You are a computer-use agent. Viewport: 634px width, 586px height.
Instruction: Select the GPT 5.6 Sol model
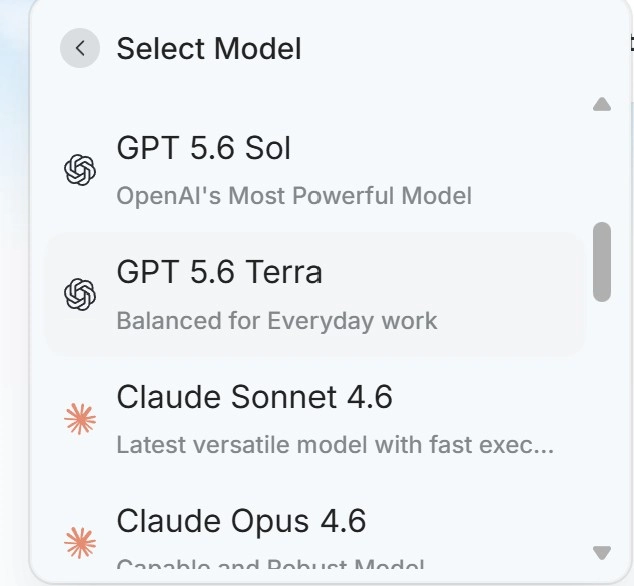click(x=315, y=170)
